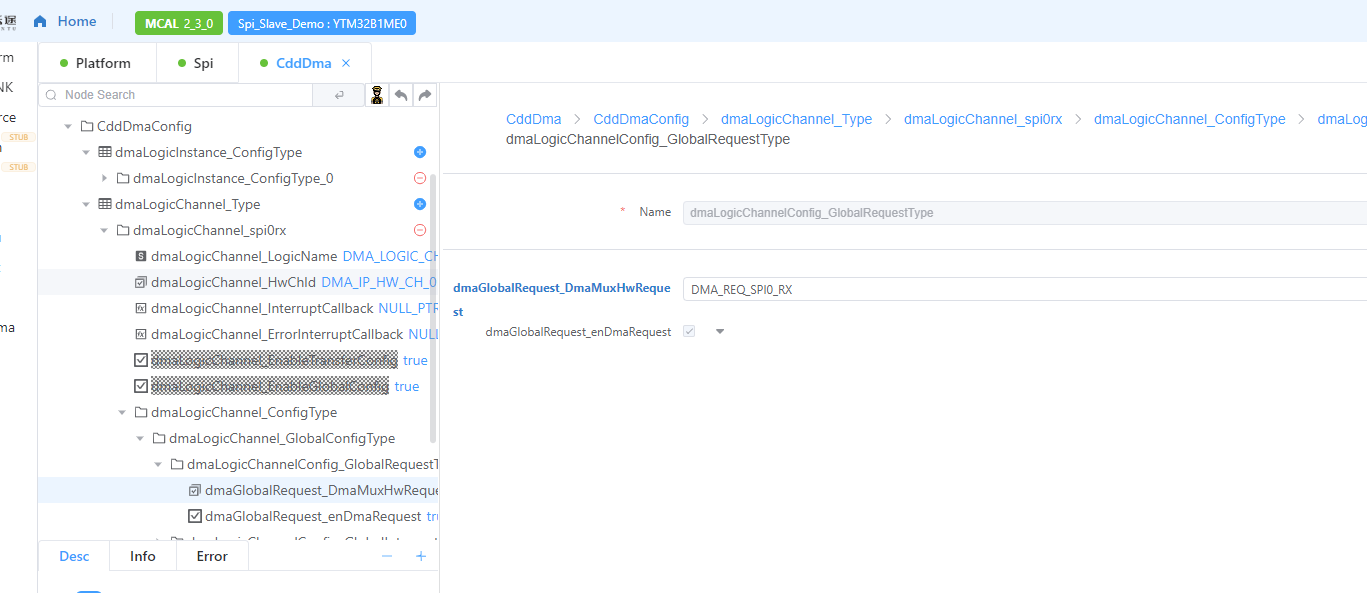The height and width of the screenshot is (593, 1367).
Task: Add a new dmaLogicChannel_Type entry
Action: (420, 204)
